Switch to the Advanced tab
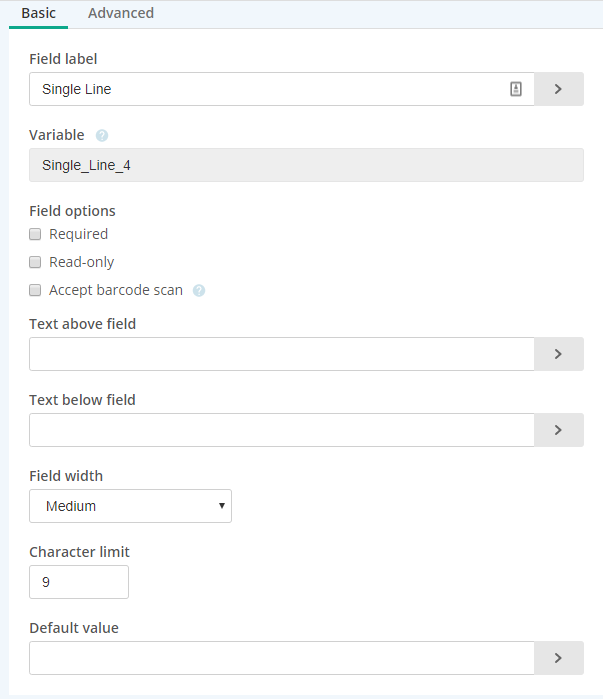 pos(121,13)
